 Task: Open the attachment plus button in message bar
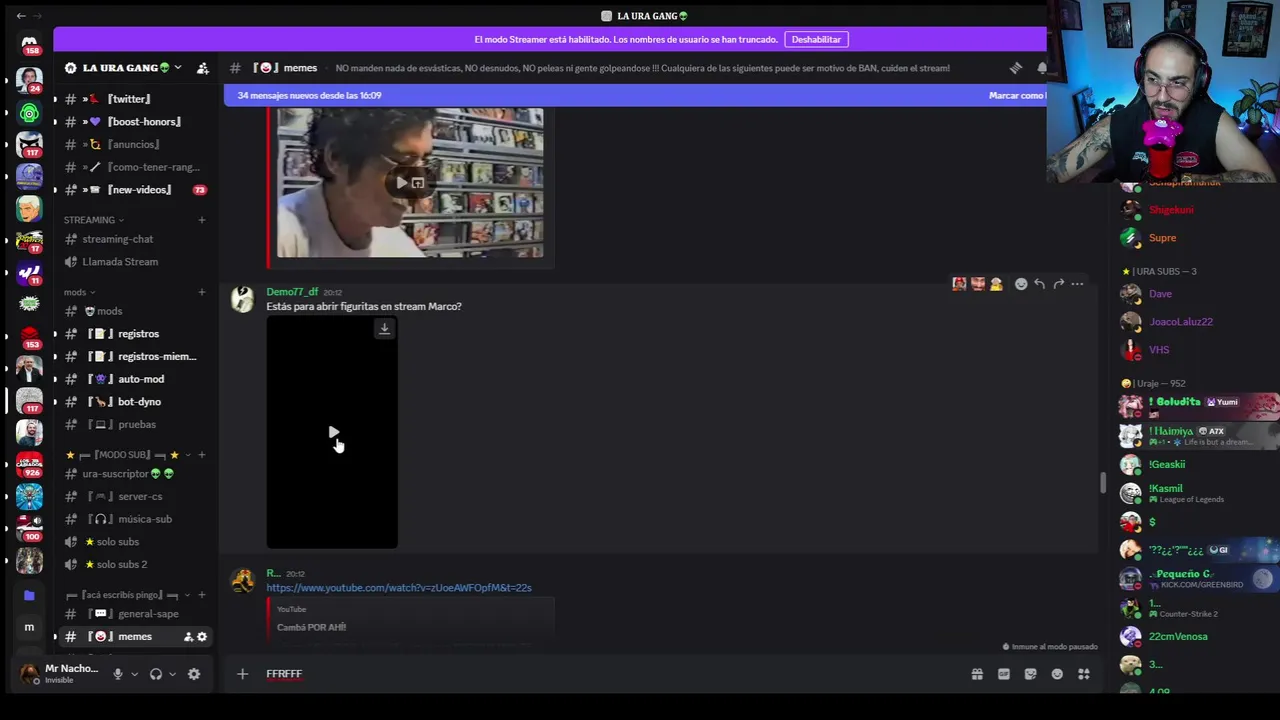[242, 674]
